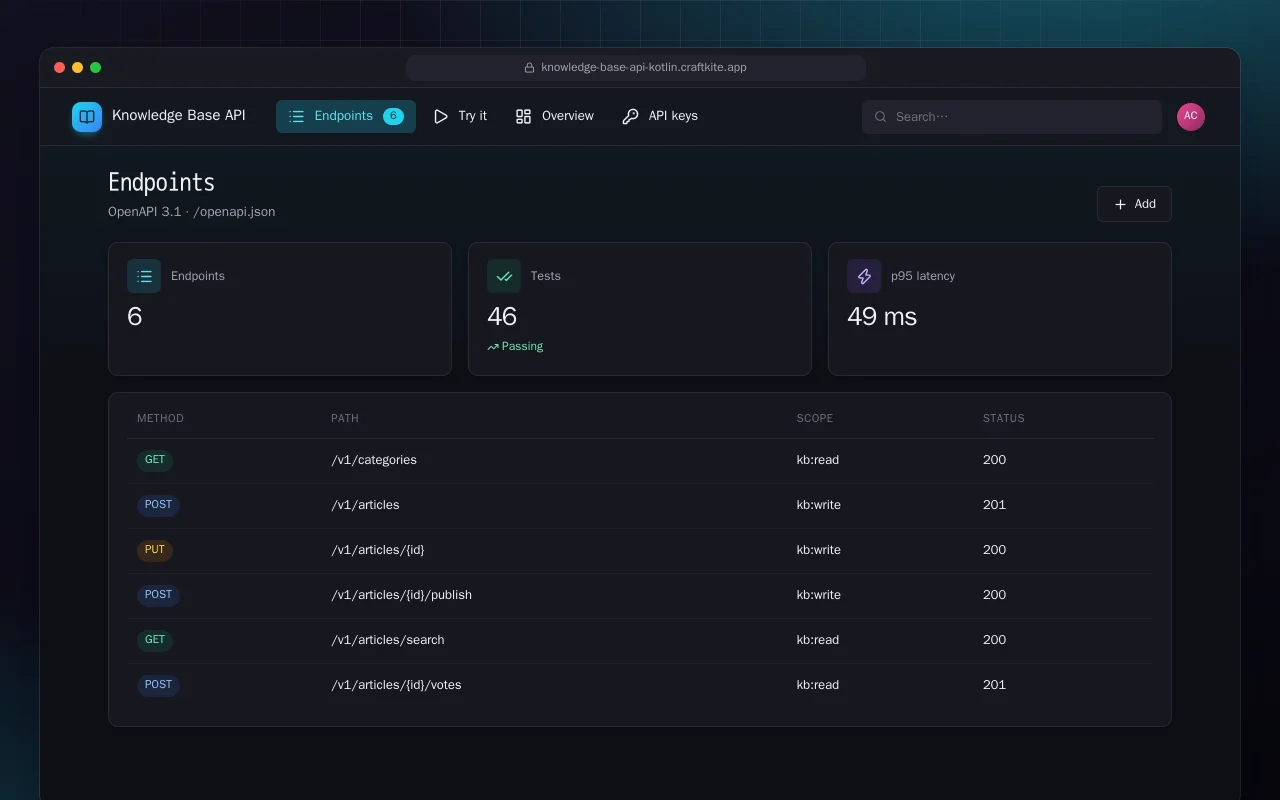Click the Tests double-check icon
1280x800 pixels.
504,276
